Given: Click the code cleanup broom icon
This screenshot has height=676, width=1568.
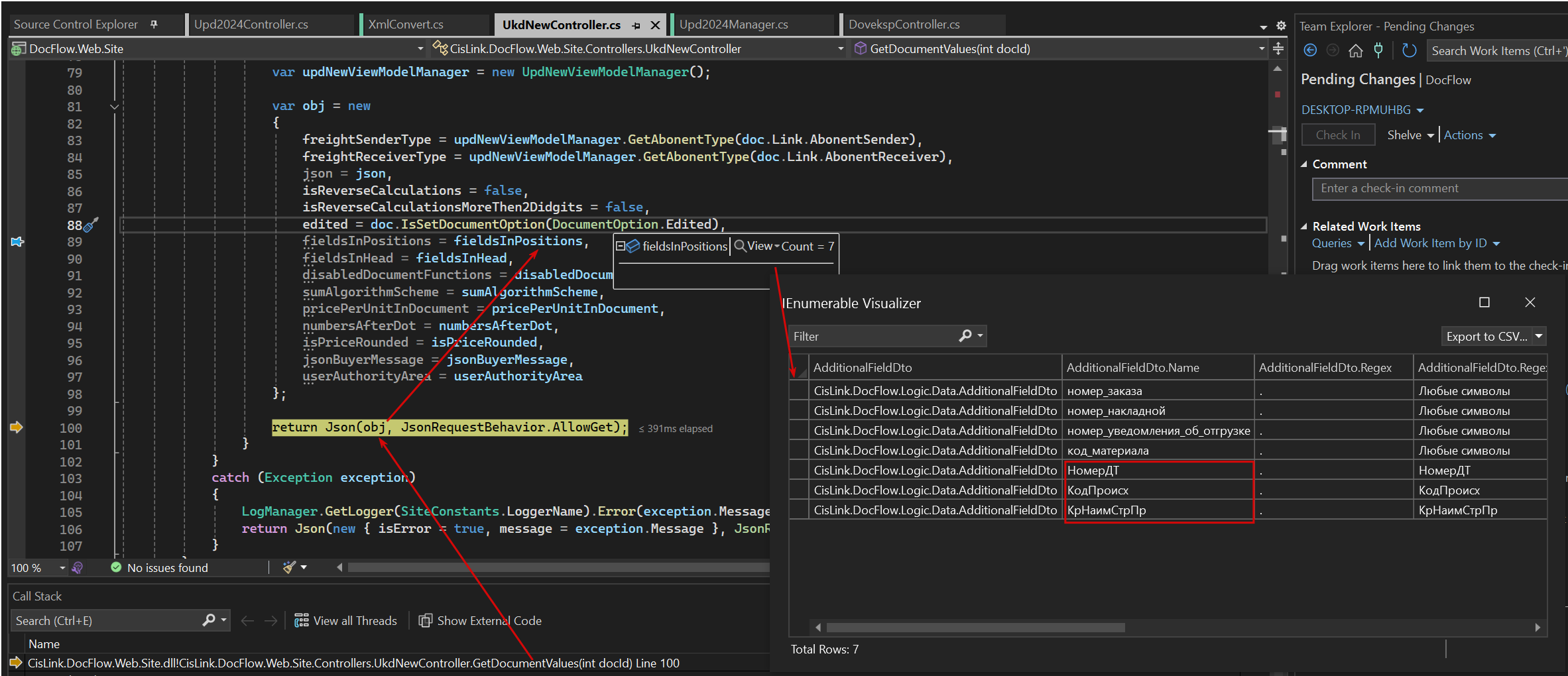Looking at the screenshot, I should (x=289, y=567).
